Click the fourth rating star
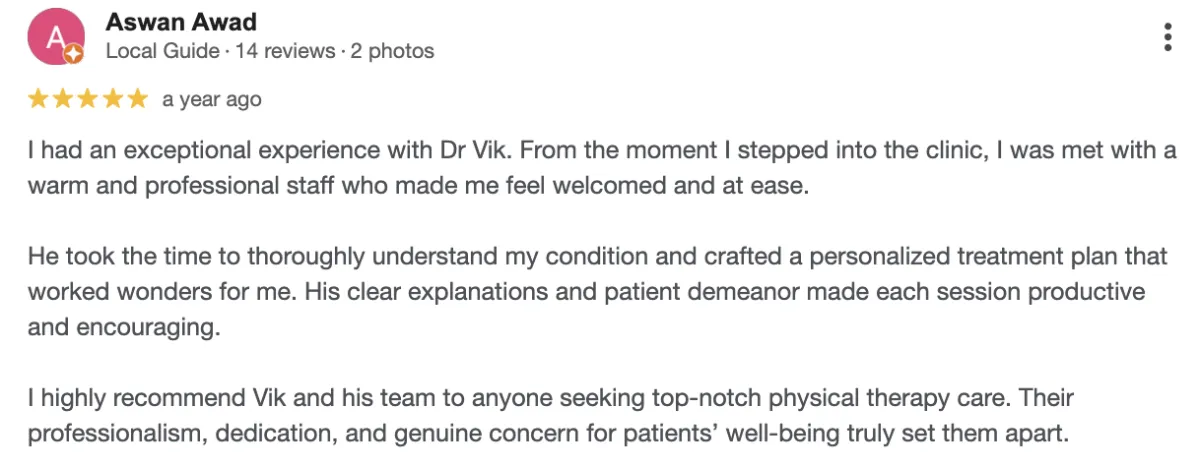The image size is (1200, 466). click(113, 99)
